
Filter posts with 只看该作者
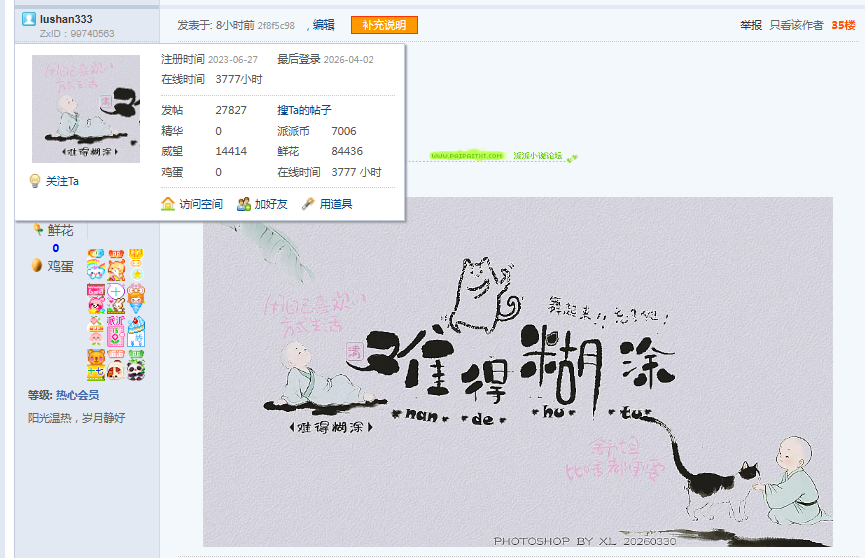(796, 25)
